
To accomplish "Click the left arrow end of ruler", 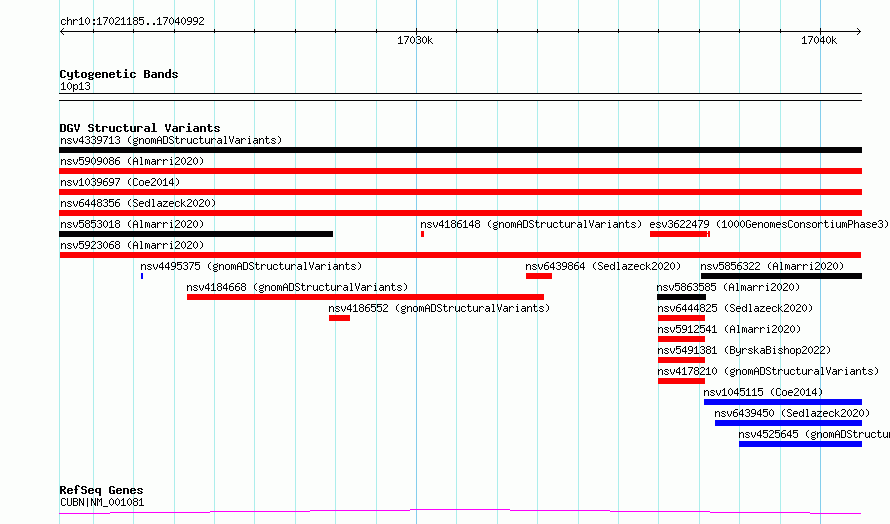I will (x=62, y=32).
